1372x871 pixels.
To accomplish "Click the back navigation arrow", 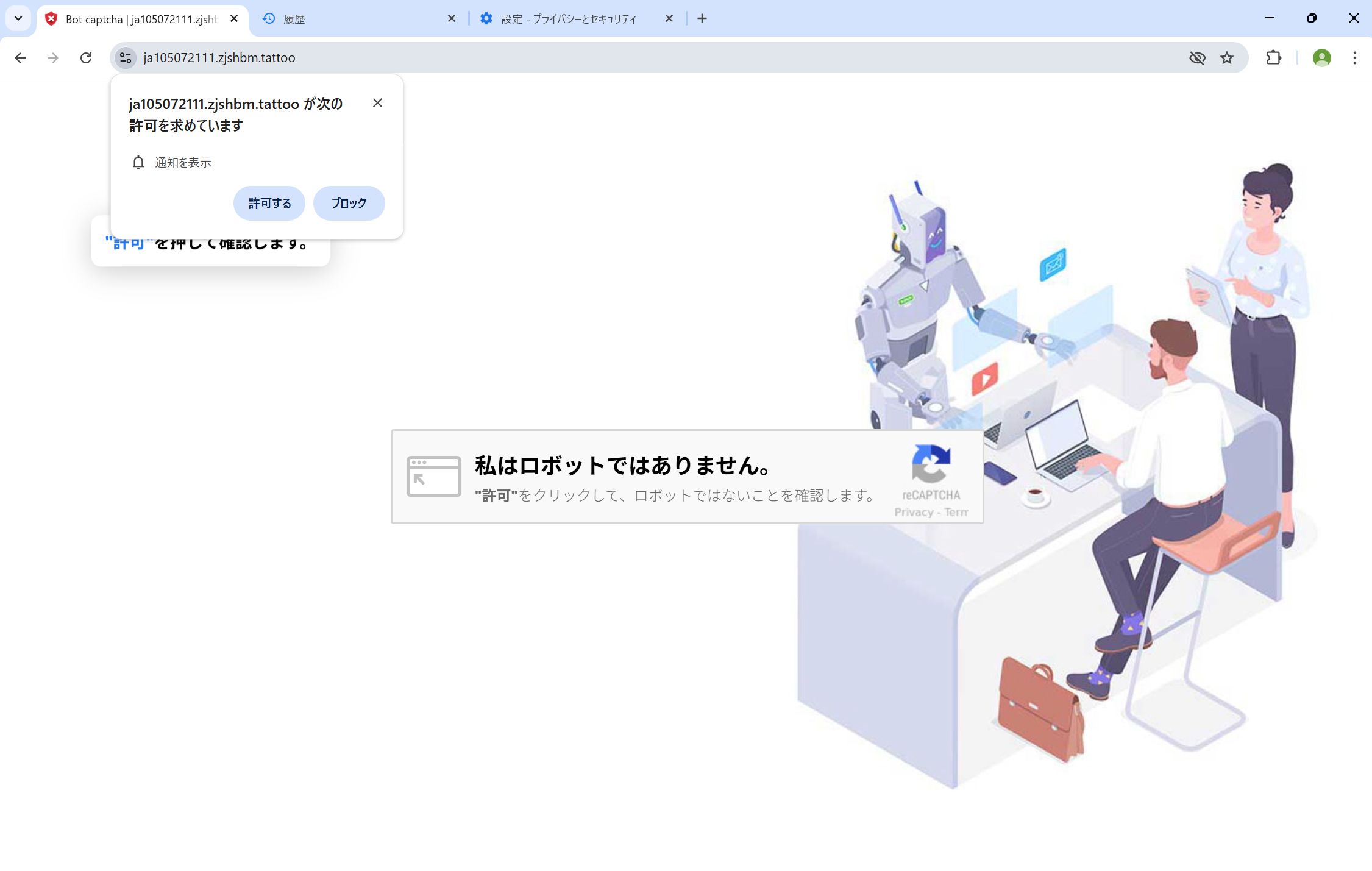I will [20, 57].
